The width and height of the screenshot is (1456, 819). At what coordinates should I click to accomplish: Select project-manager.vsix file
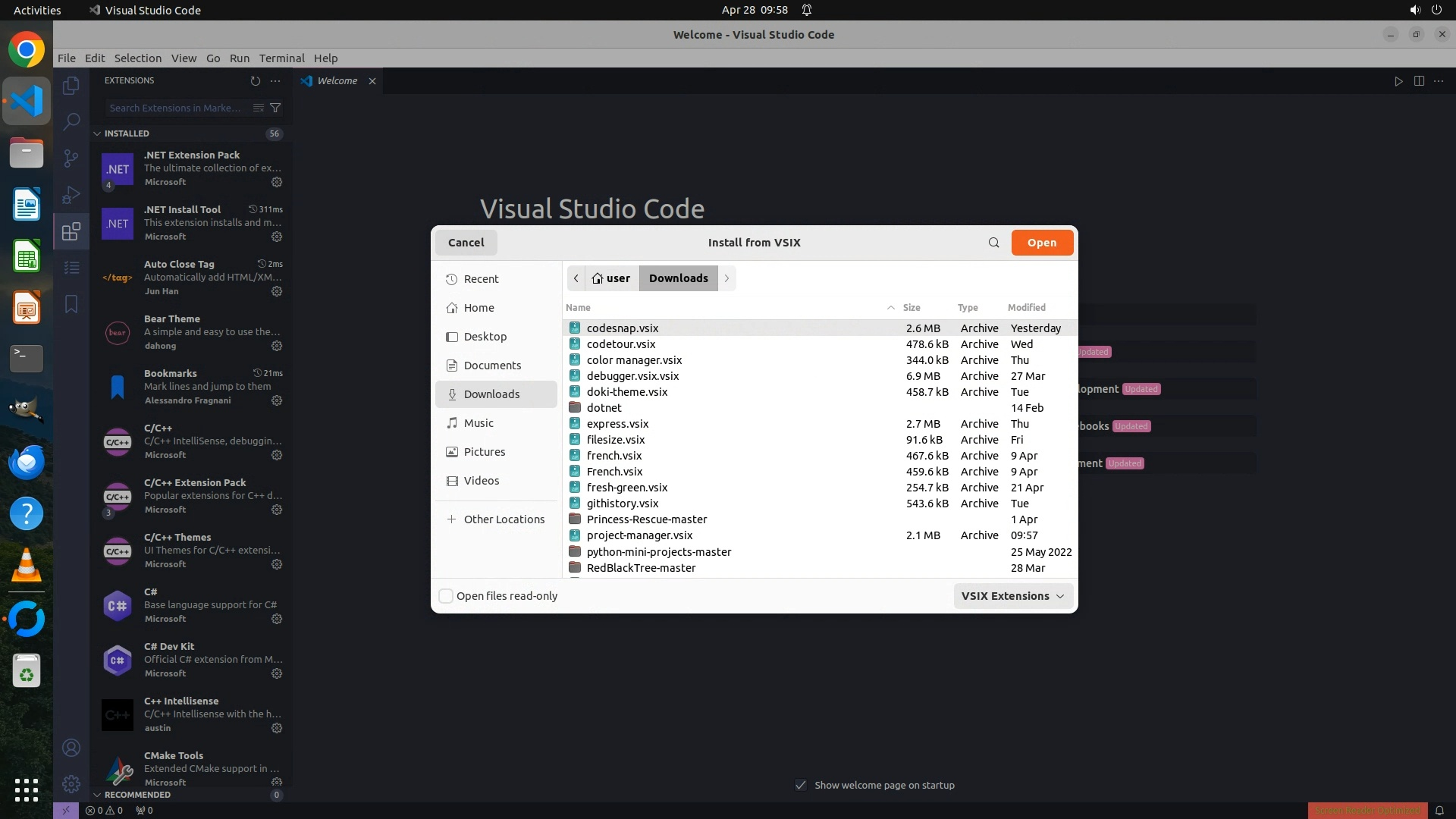click(639, 535)
